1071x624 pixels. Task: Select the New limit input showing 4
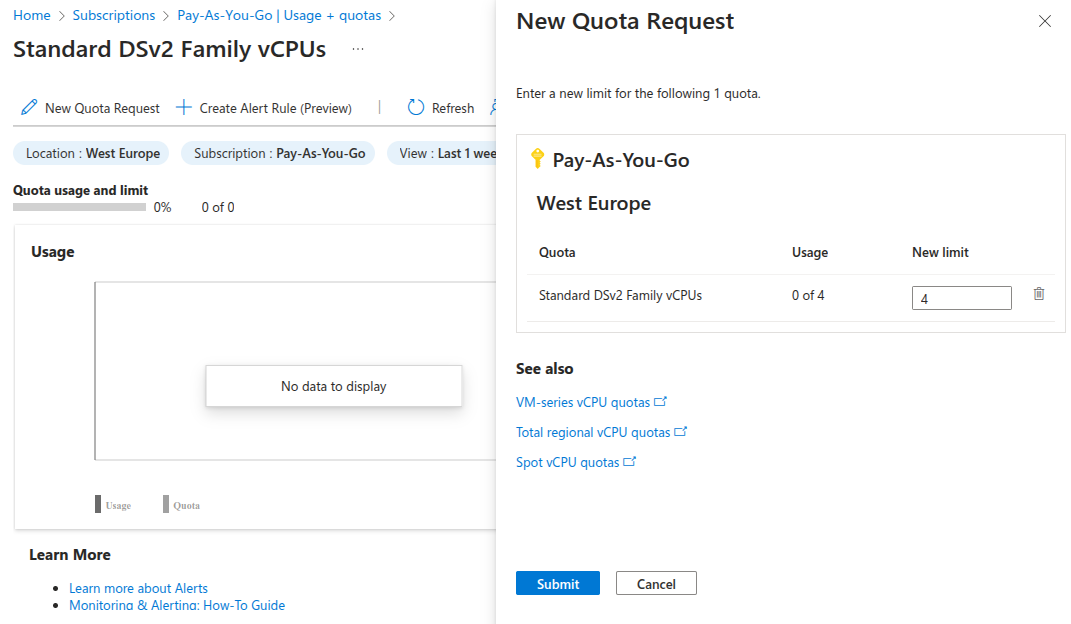(961, 297)
